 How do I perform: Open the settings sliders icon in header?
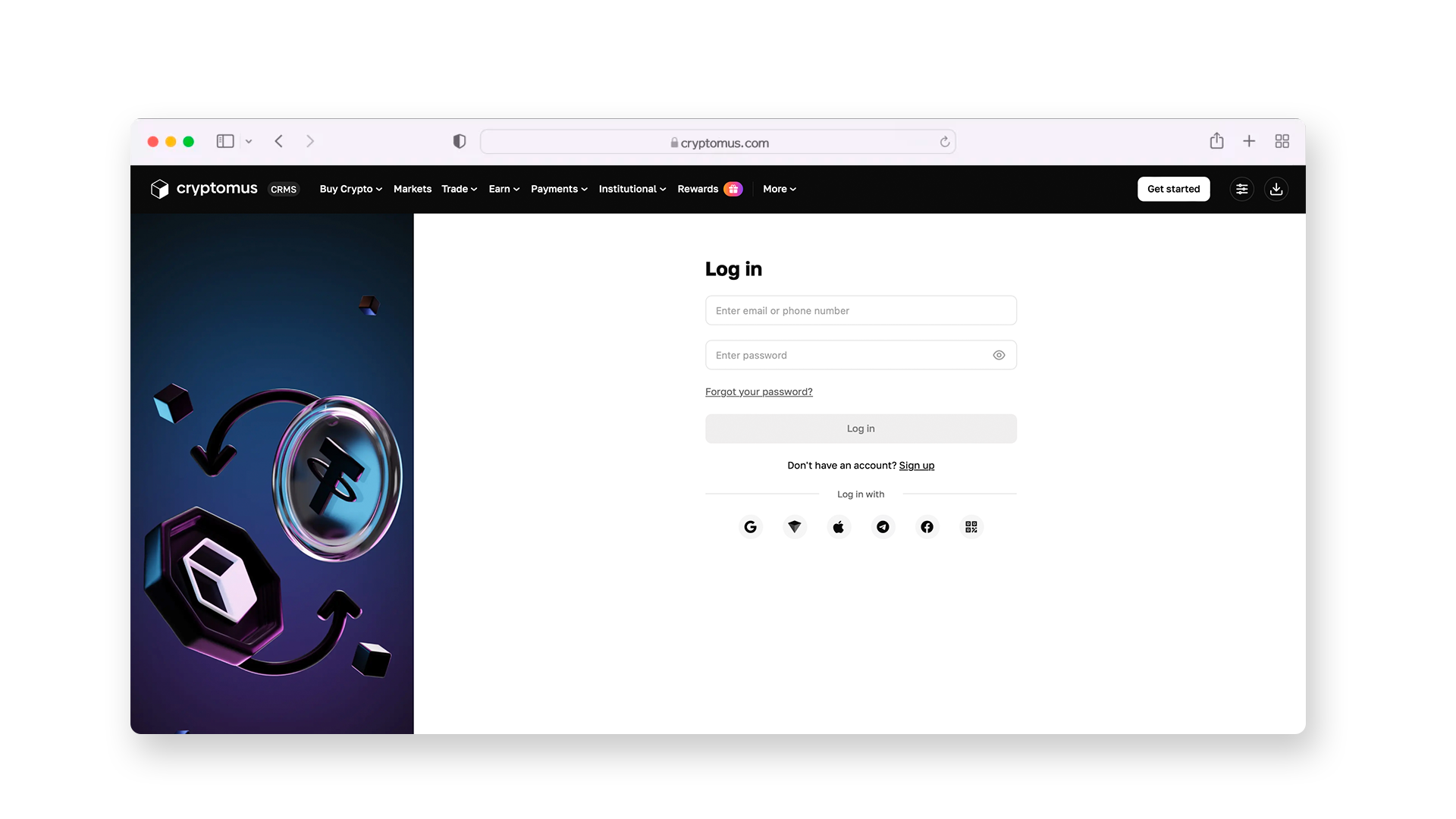click(1241, 189)
